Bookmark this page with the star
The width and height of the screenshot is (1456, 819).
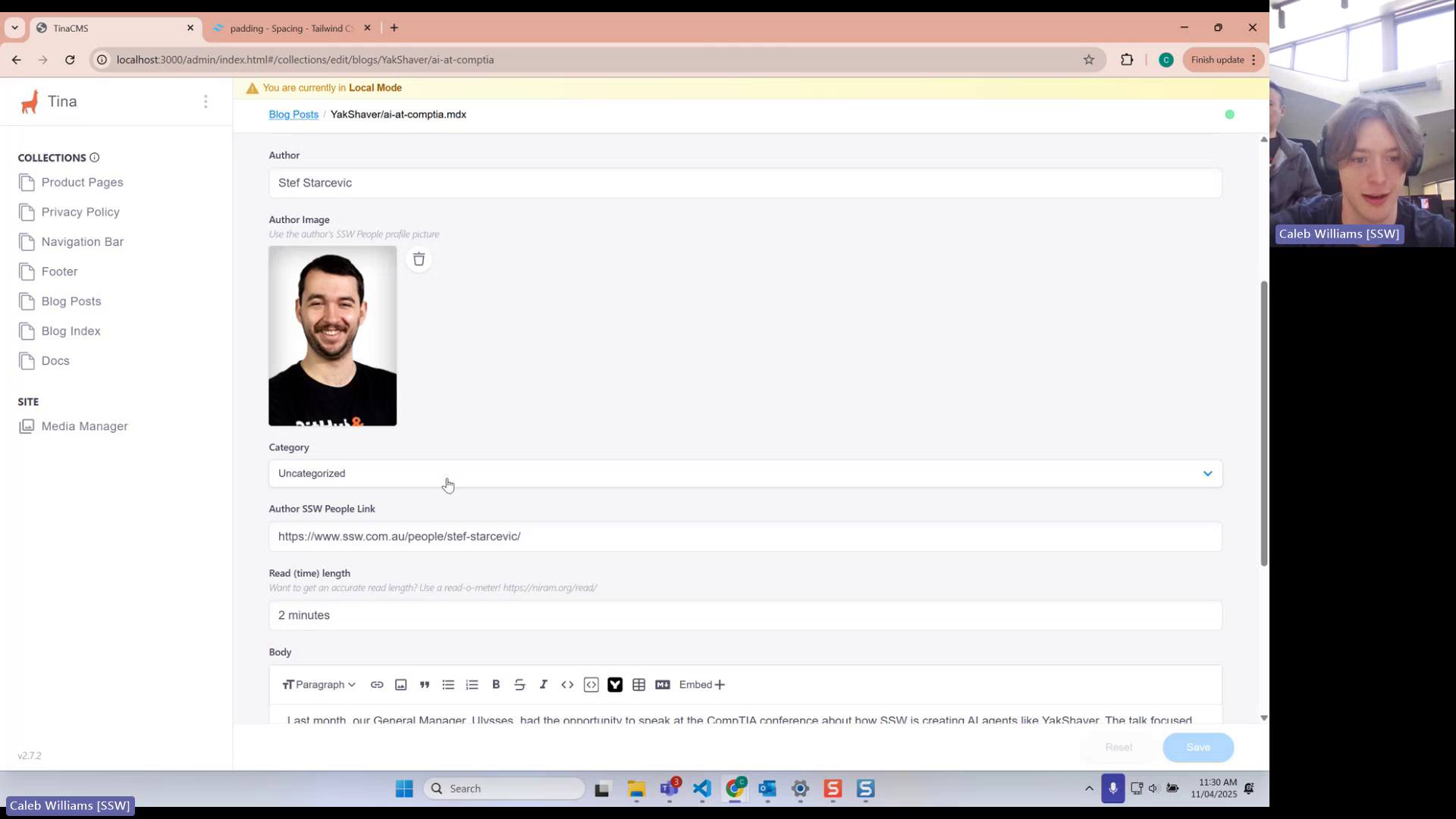[1089, 60]
